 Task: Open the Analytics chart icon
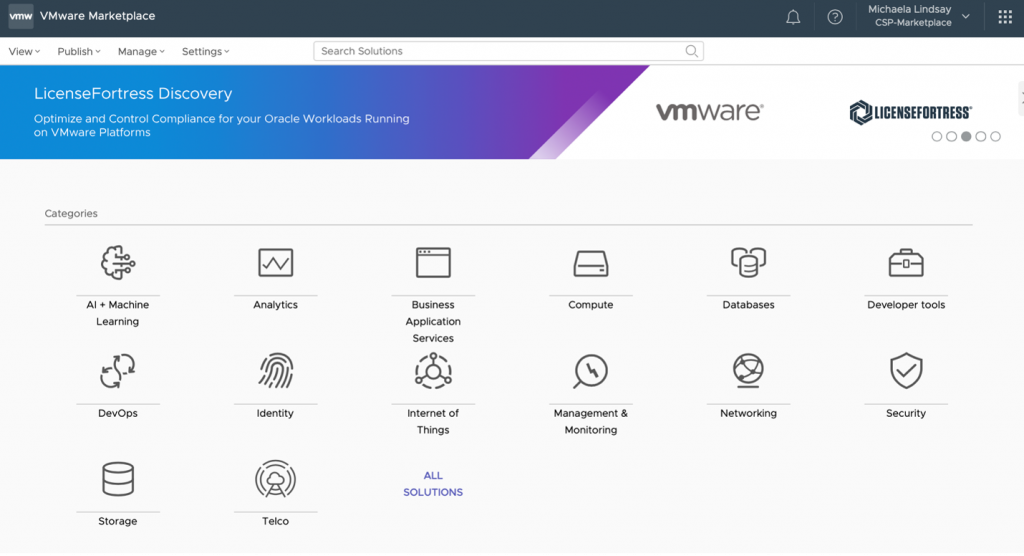pyautogui.click(x=276, y=263)
